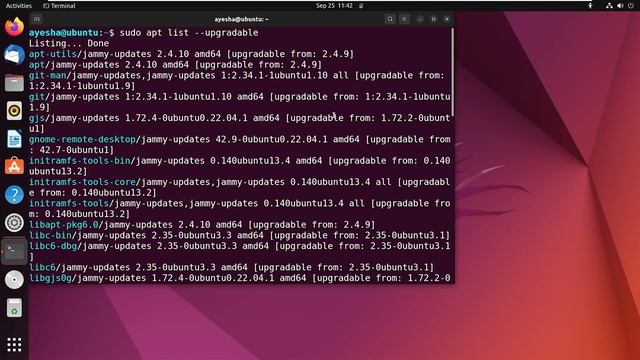
Task: Open the Activities overview
Action: point(19,6)
